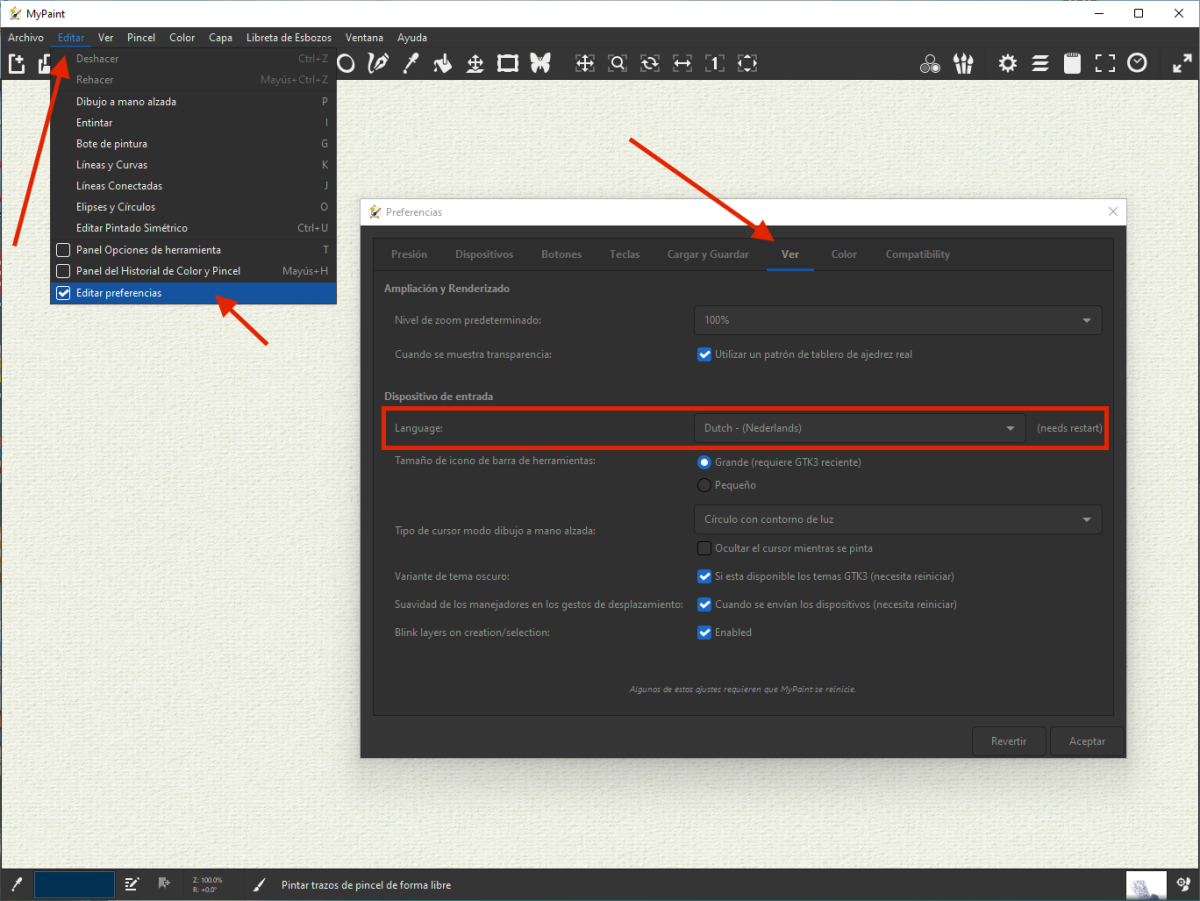This screenshot has width=1200, height=901.
Task: Open the brush settings gear icon
Action: [1007, 63]
